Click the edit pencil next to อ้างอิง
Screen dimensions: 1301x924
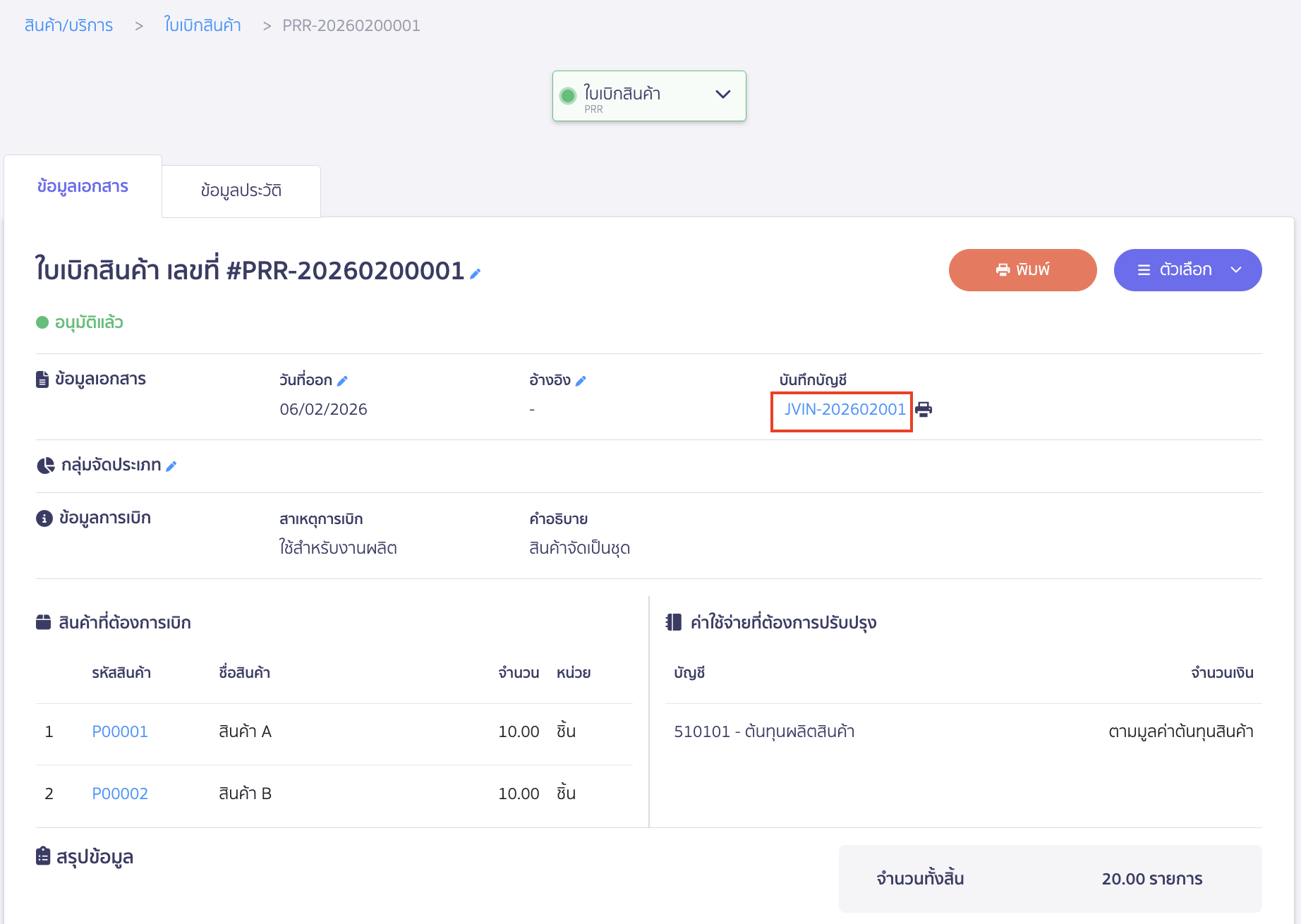[x=581, y=381]
